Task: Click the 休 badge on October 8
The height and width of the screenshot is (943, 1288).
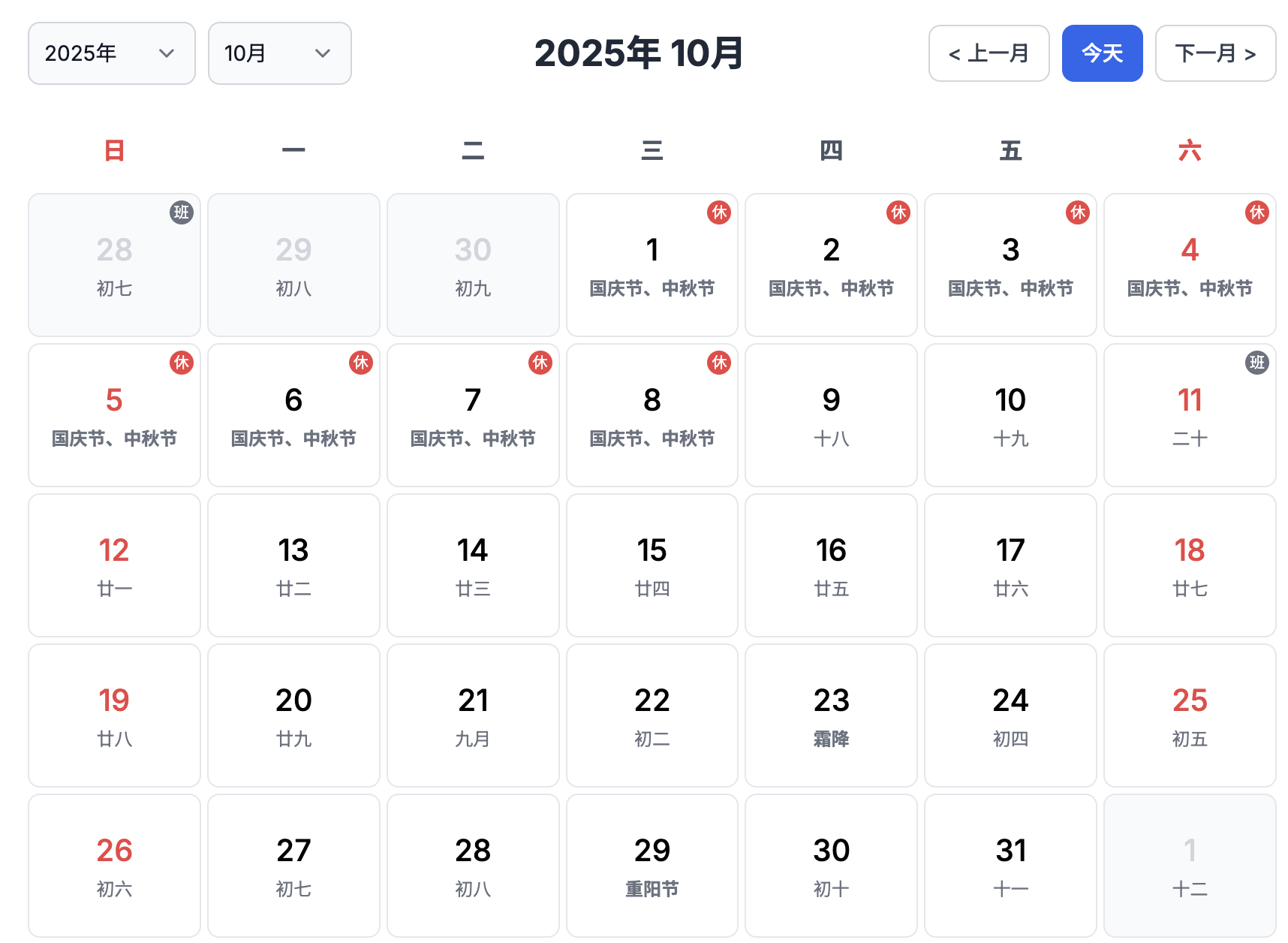Action: click(719, 363)
